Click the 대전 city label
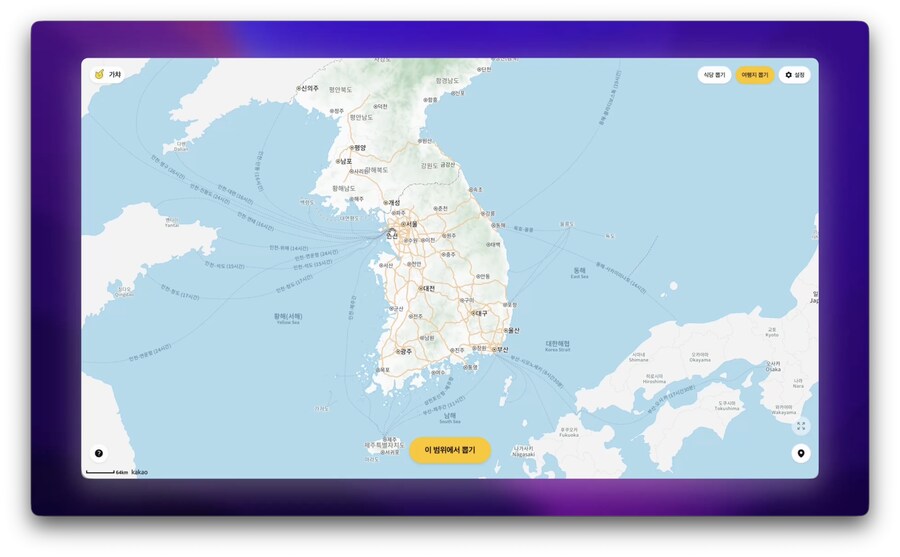This screenshot has height=557, width=900. tap(429, 288)
